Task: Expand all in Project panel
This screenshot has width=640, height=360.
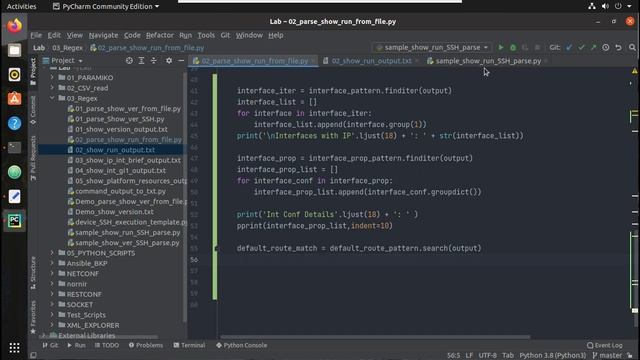Action: click(x=141, y=60)
